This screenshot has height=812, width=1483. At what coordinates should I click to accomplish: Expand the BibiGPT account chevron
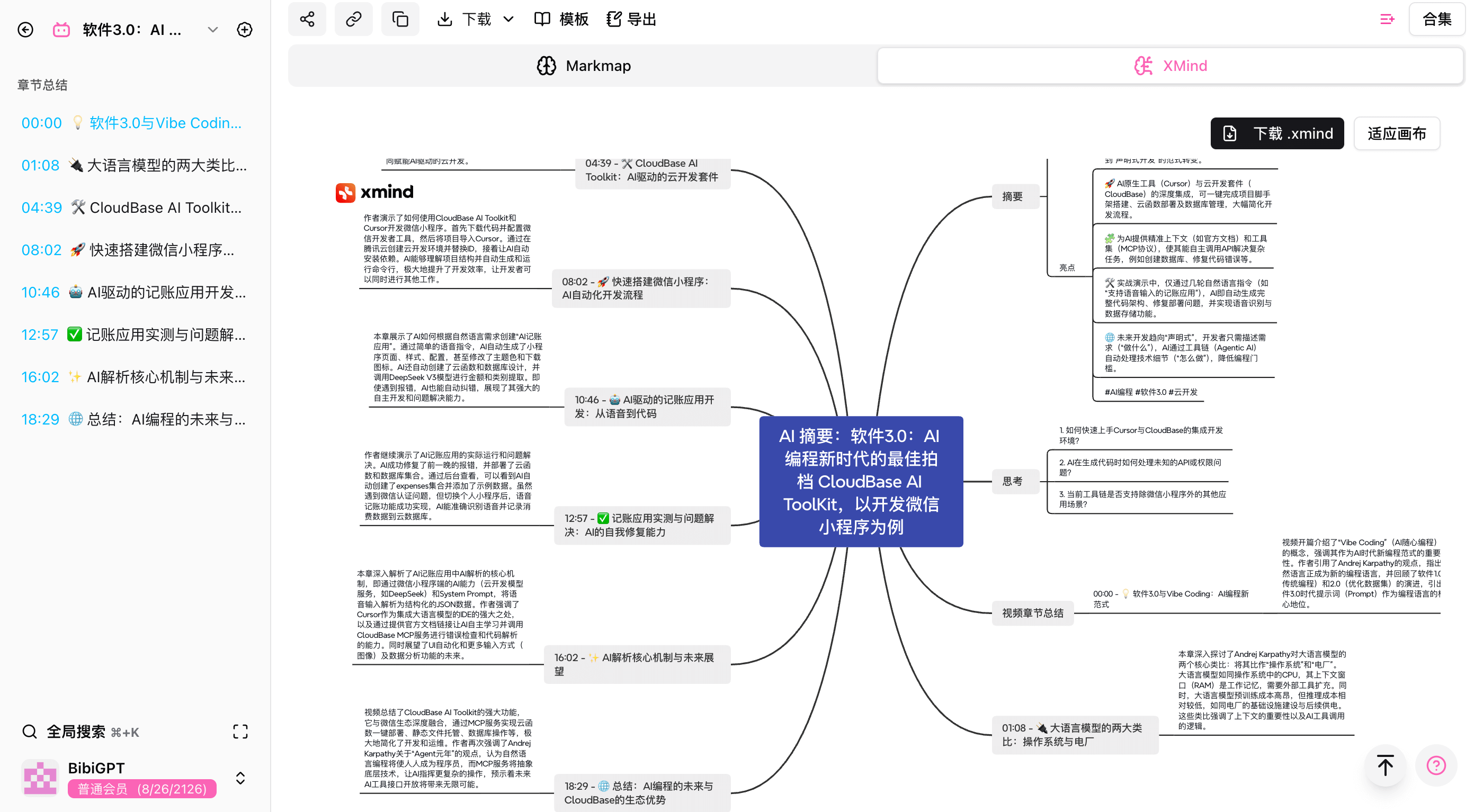[x=240, y=778]
